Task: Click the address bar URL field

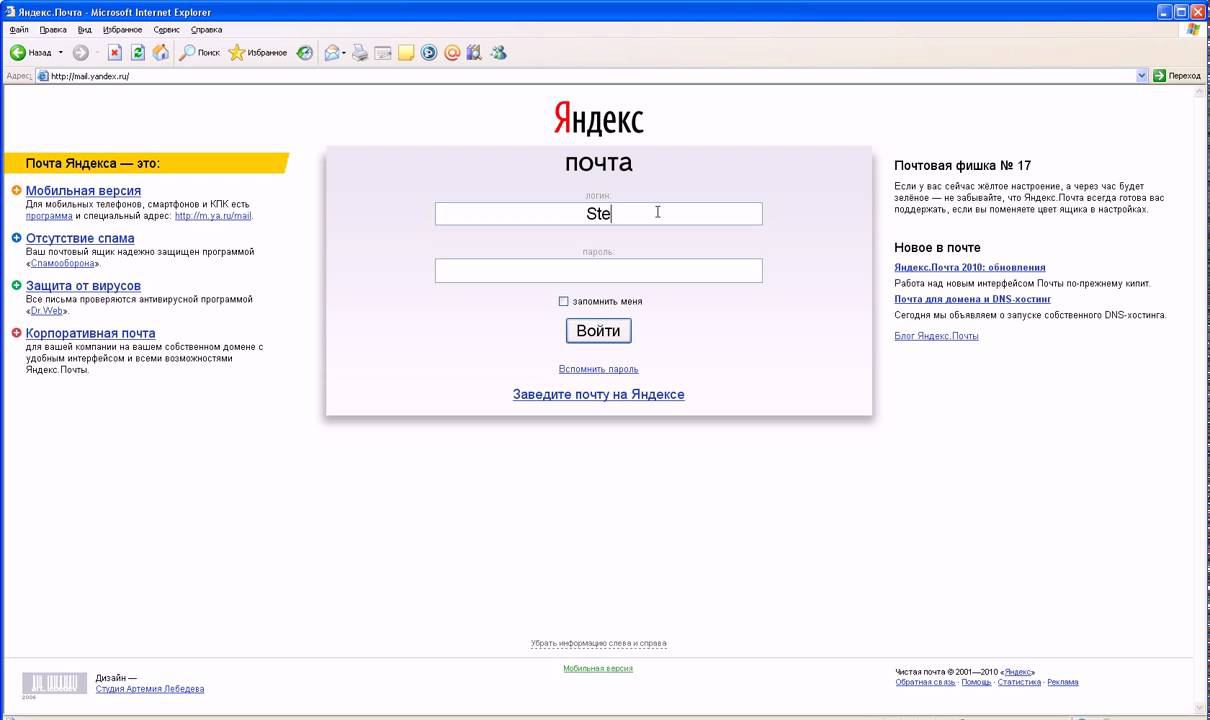Action: click(590, 76)
